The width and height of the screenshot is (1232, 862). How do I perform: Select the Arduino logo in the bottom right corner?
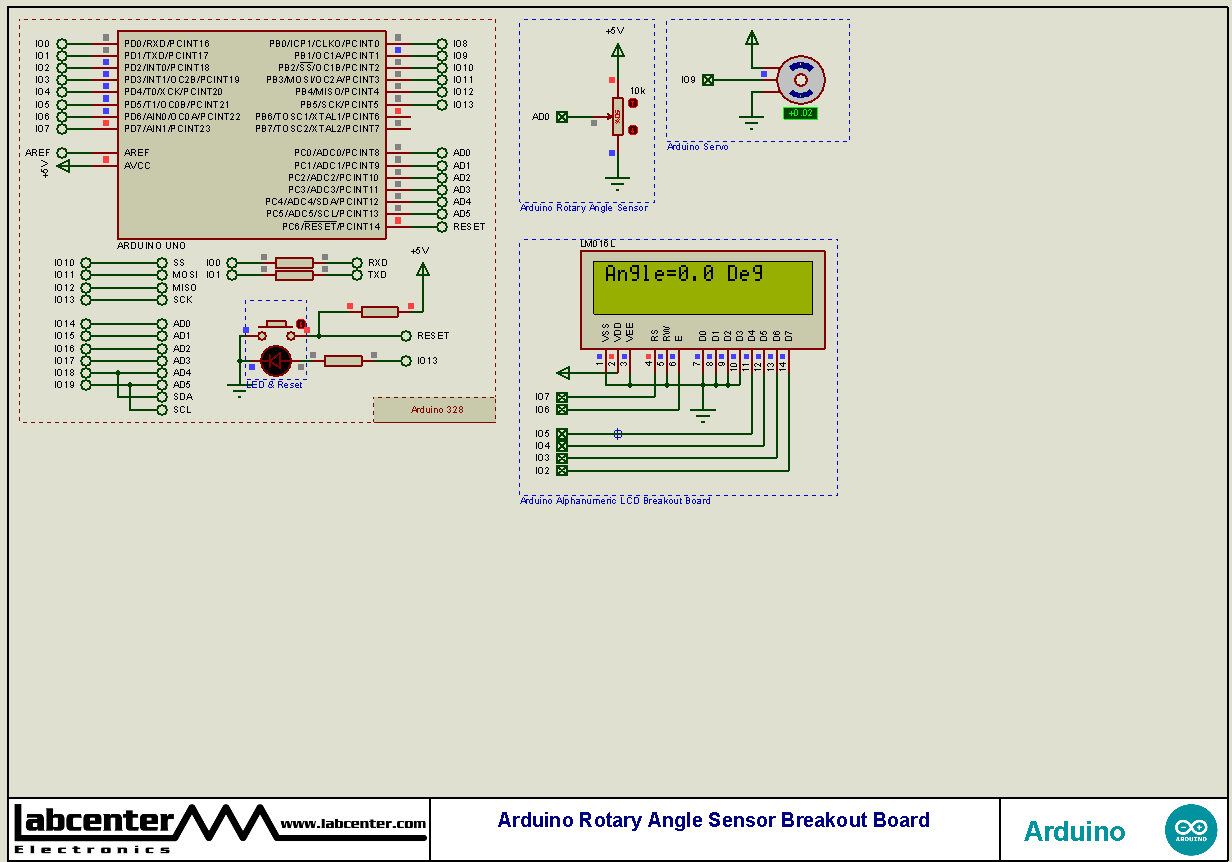pos(1191,830)
